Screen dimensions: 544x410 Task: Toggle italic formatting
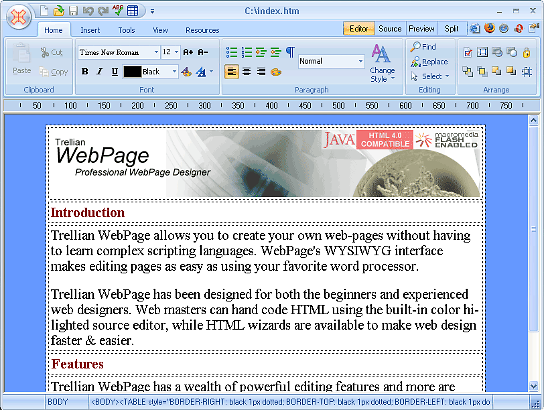(x=100, y=71)
